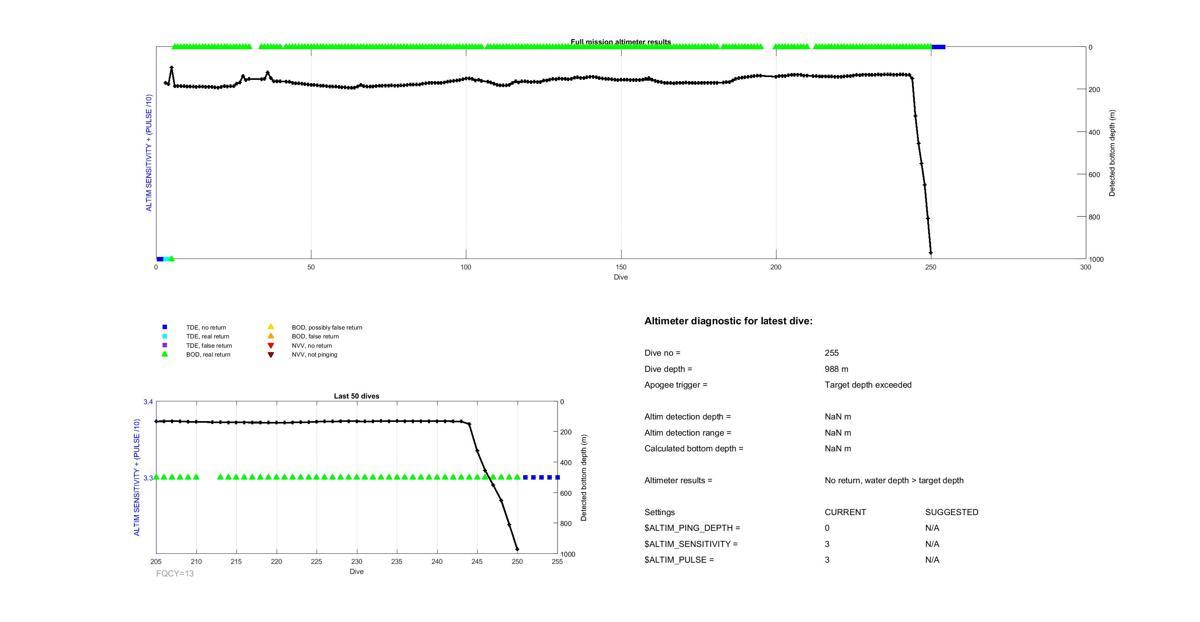The height and width of the screenshot is (622, 1200).
Task: Click the 'Dive' x-axis label of the last 50 dives plot
Action: coord(356,571)
